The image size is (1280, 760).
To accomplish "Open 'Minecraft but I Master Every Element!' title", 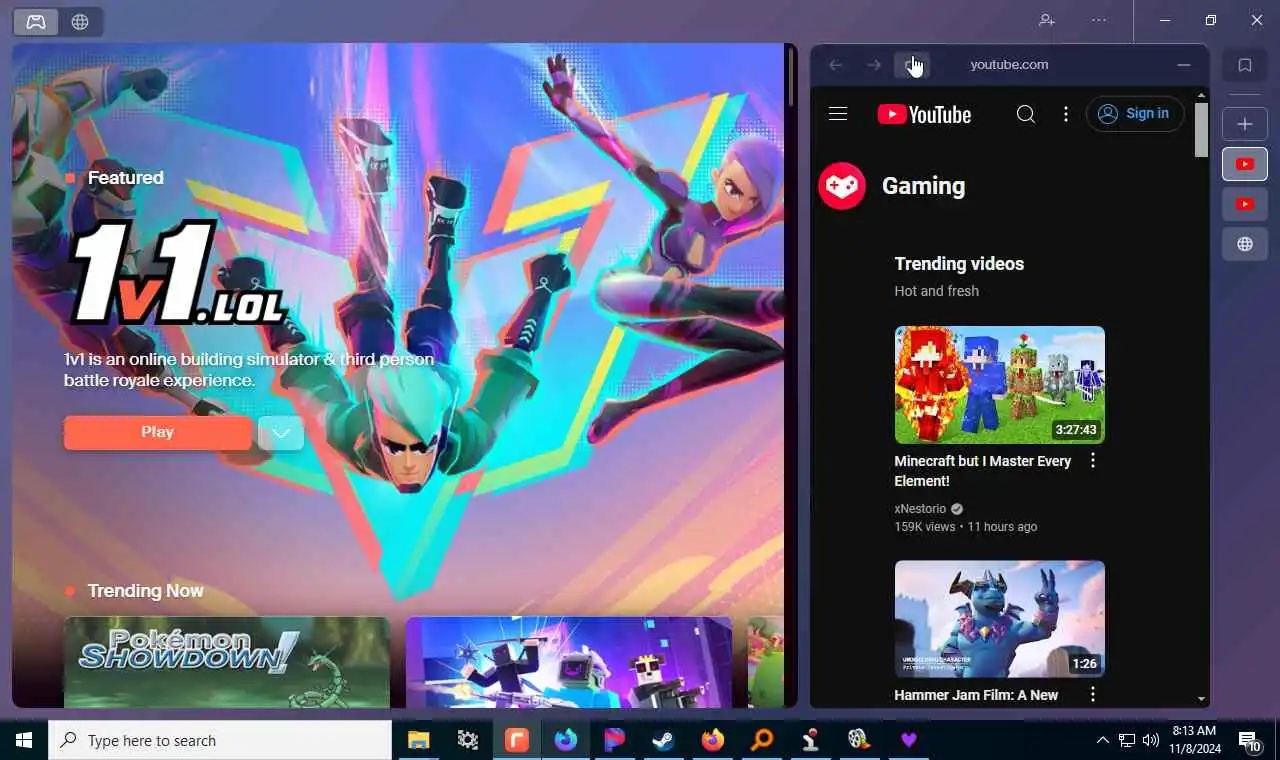I will (x=982, y=471).
